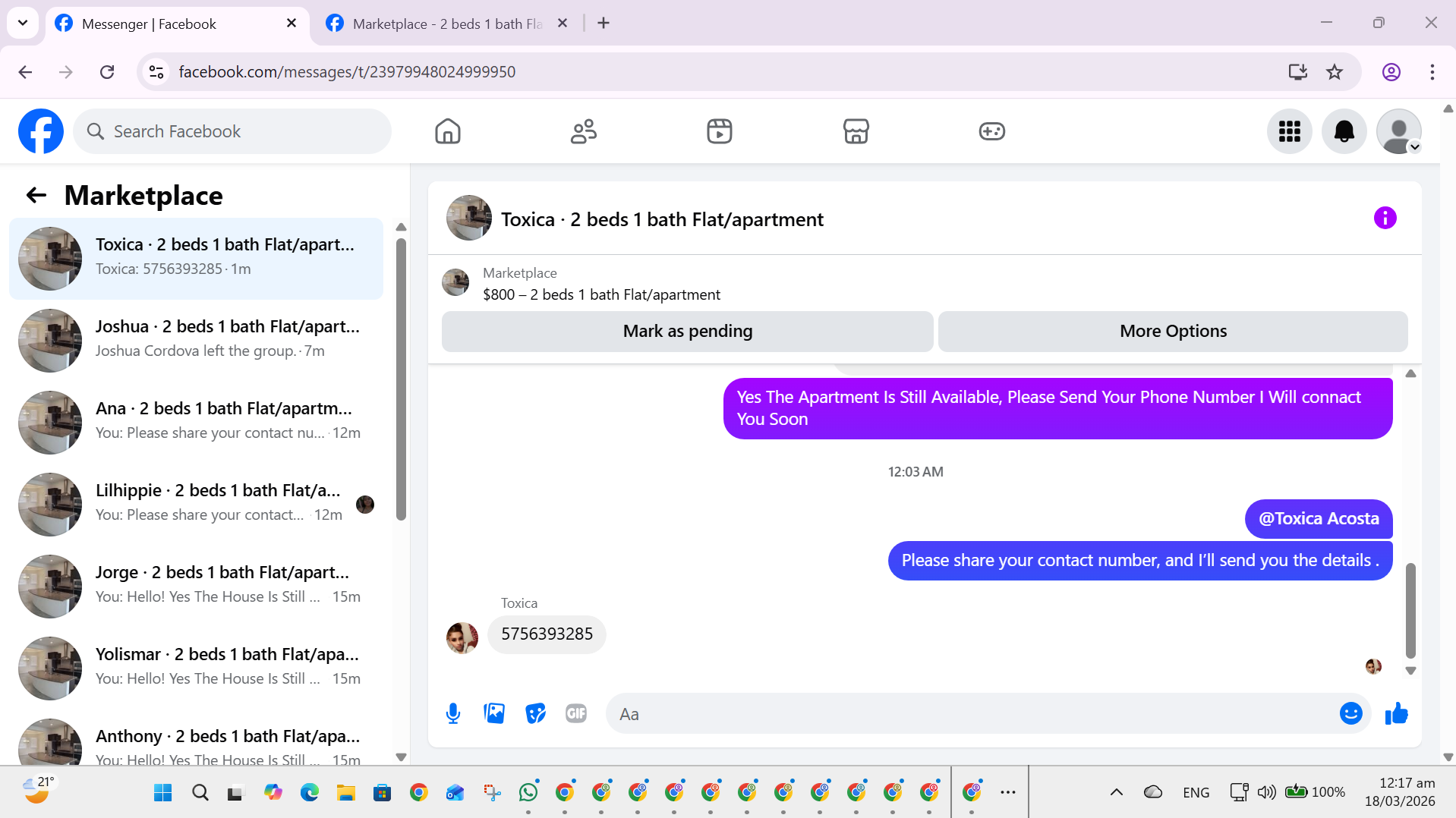Open the taskbar overflow three dots
Screen dimensions: 1456x818
click(1008, 793)
